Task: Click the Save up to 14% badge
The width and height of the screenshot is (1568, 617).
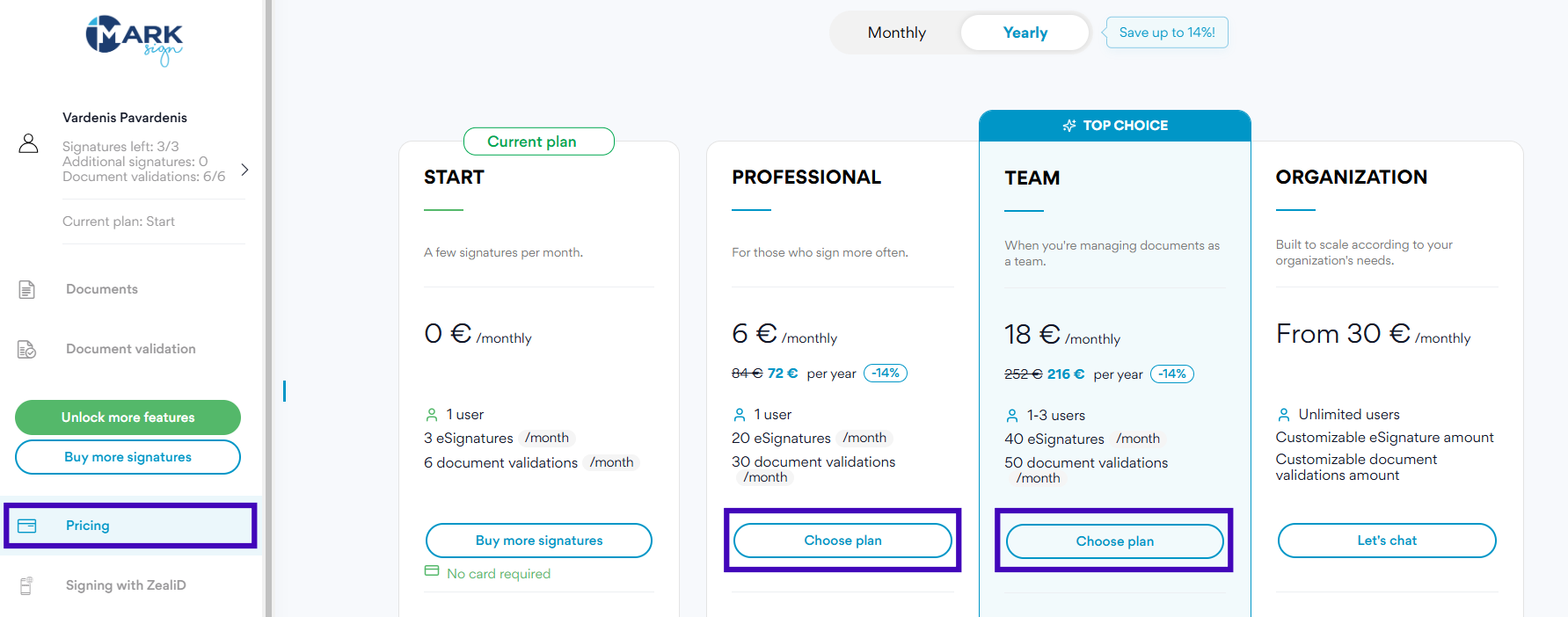Action: (1166, 33)
